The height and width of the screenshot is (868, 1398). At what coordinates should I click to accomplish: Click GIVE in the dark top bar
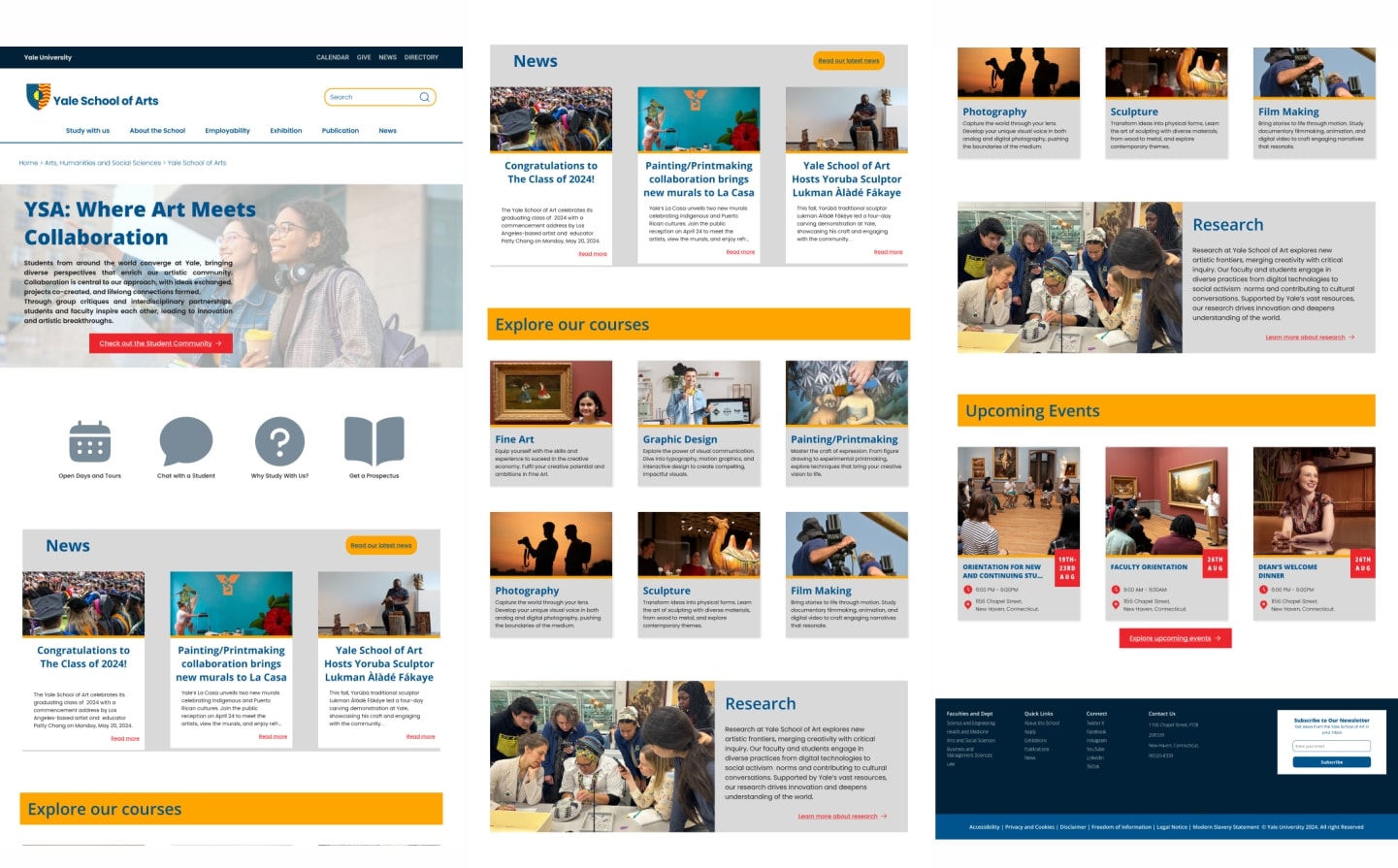coord(364,57)
